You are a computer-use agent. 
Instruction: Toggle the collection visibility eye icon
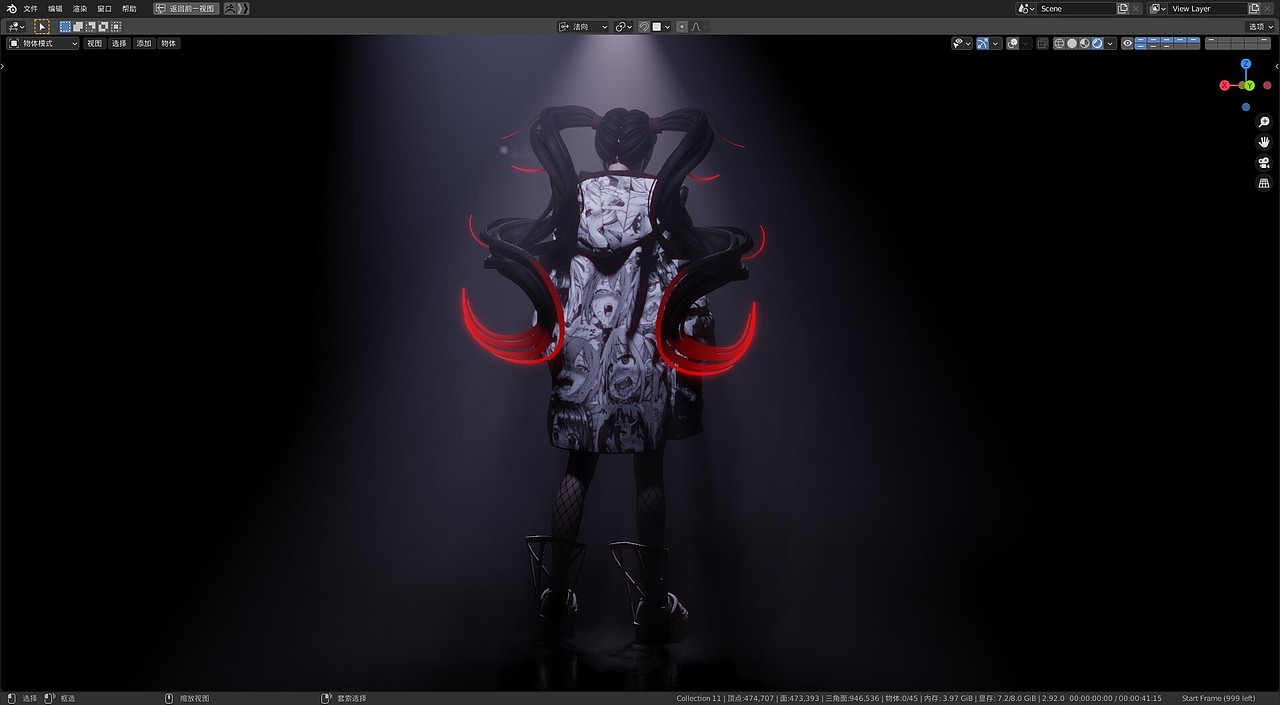[x=1128, y=43]
